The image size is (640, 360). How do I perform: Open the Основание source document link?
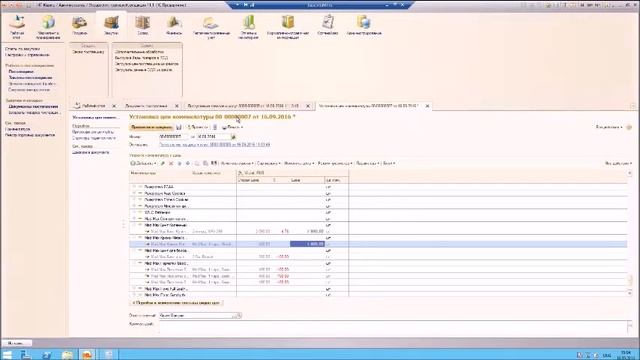pos(214,144)
